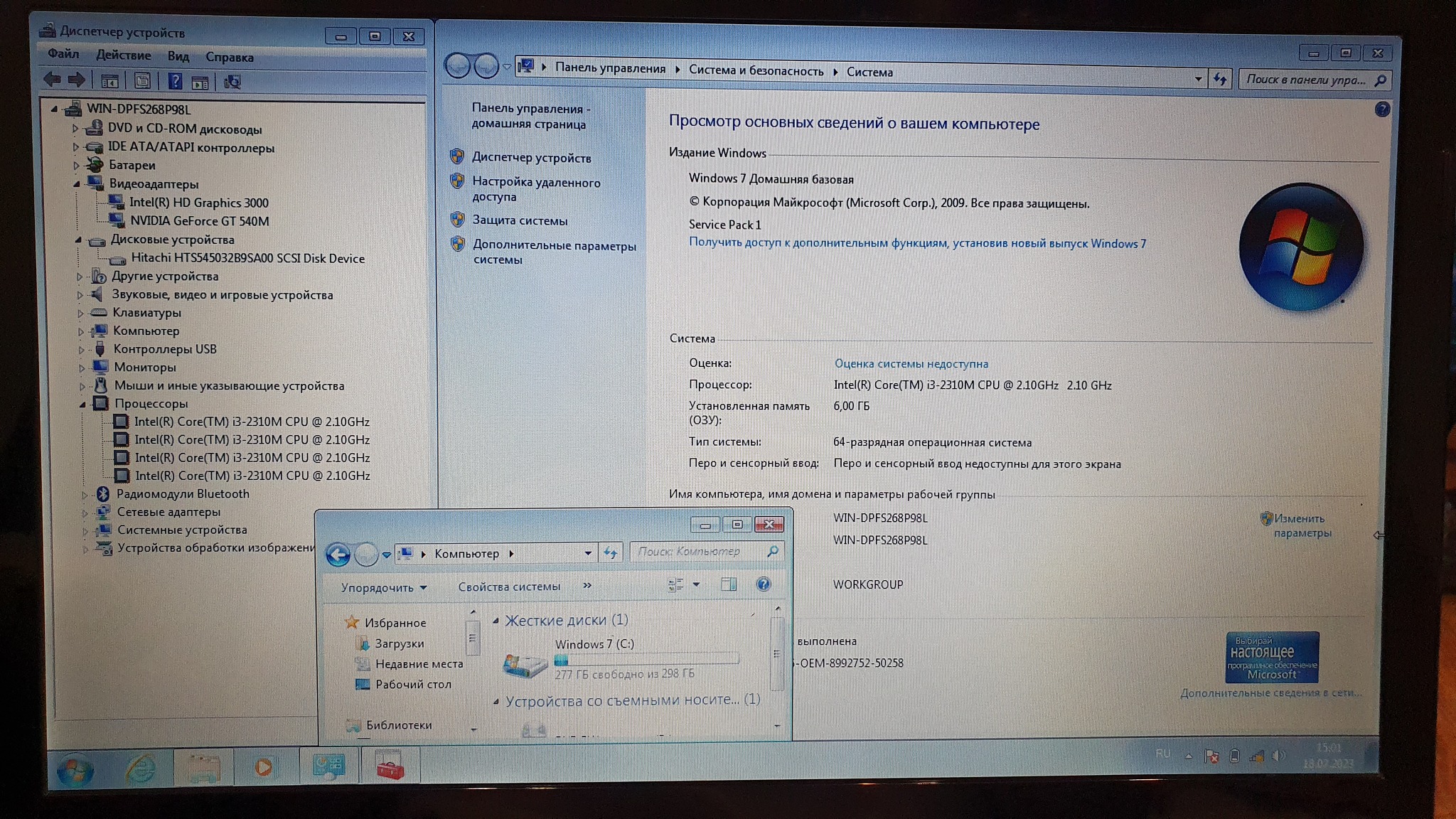Click scan for hardware changes toolbar icon

(x=232, y=82)
